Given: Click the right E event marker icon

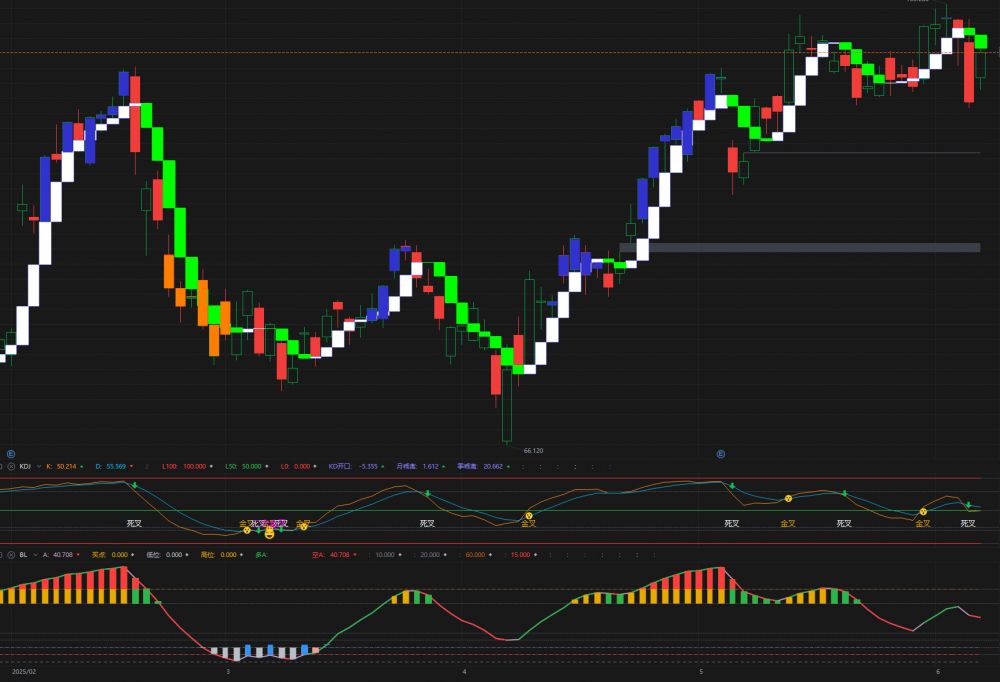Looking at the screenshot, I should 720,453.
